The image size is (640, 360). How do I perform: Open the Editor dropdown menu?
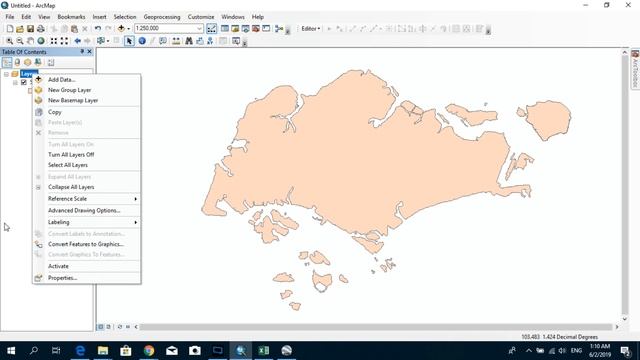[x=311, y=29]
